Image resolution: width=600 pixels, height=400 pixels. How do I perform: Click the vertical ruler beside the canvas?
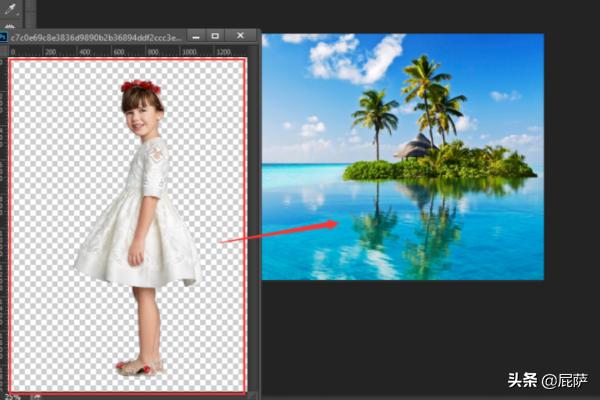[4, 200]
